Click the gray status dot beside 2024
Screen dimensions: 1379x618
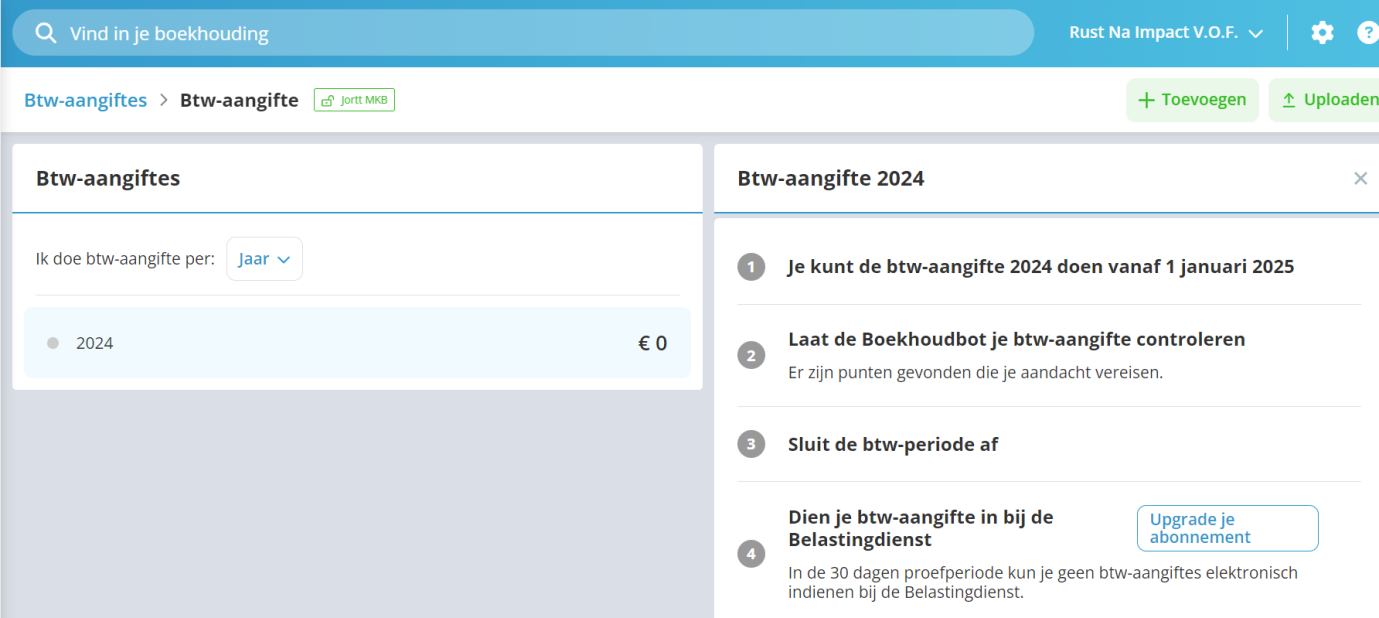[53, 343]
